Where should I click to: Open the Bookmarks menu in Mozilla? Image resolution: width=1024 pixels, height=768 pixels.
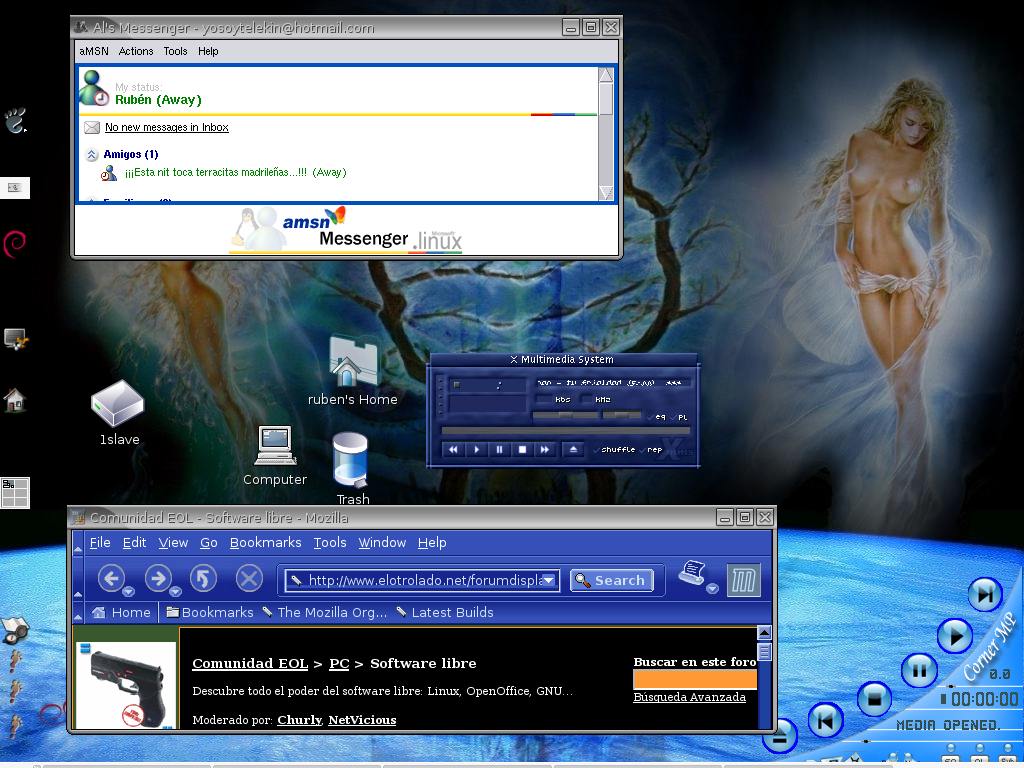click(265, 542)
